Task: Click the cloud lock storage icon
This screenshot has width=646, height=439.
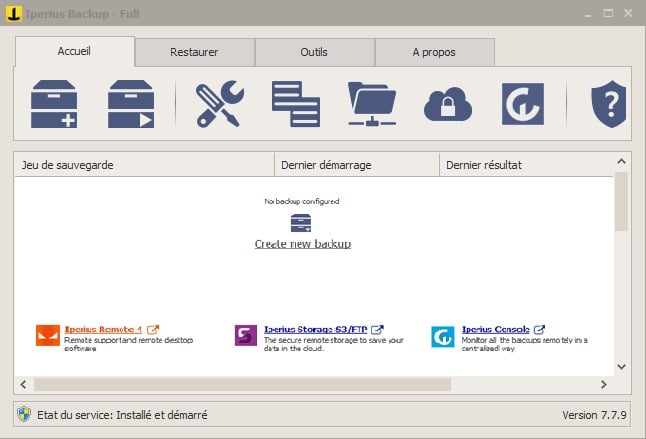Action: pyautogui.click(x=448, y=104)
